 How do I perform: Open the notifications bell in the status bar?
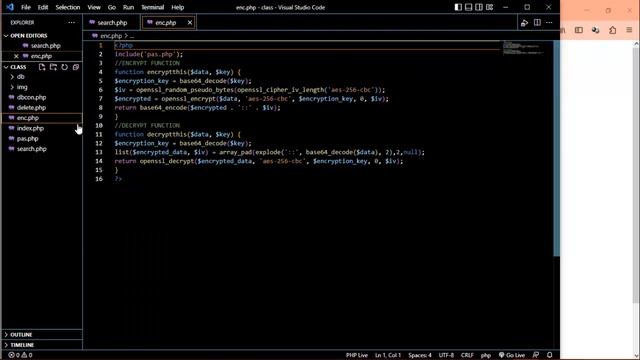(549, 355)
